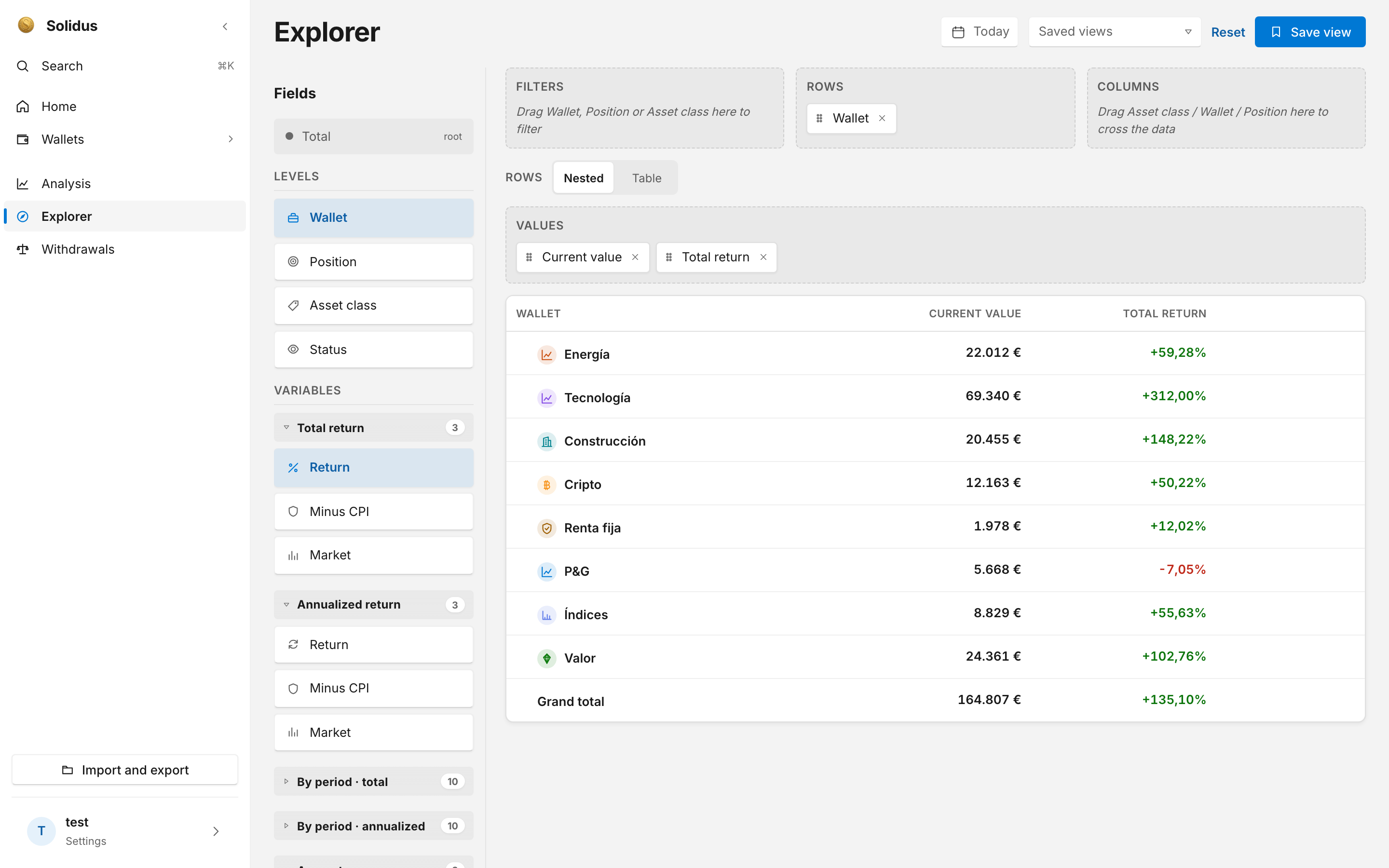Open Analysis in the sidebar
Image resolution: width=1389 pixels, height=868 pixels.
(124, 184)
